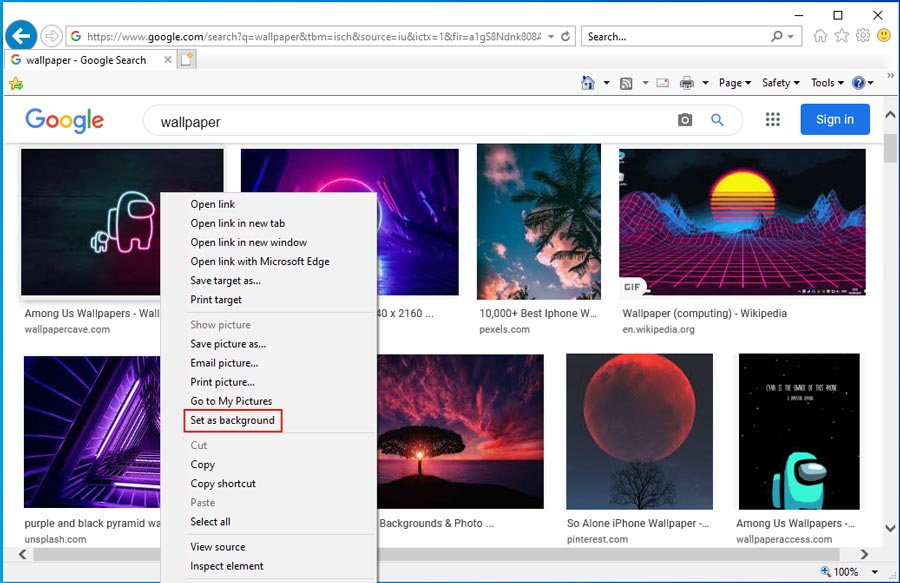
Task: Click the Read mail icon
Action: pyautogui.click(x=662, y=83)
